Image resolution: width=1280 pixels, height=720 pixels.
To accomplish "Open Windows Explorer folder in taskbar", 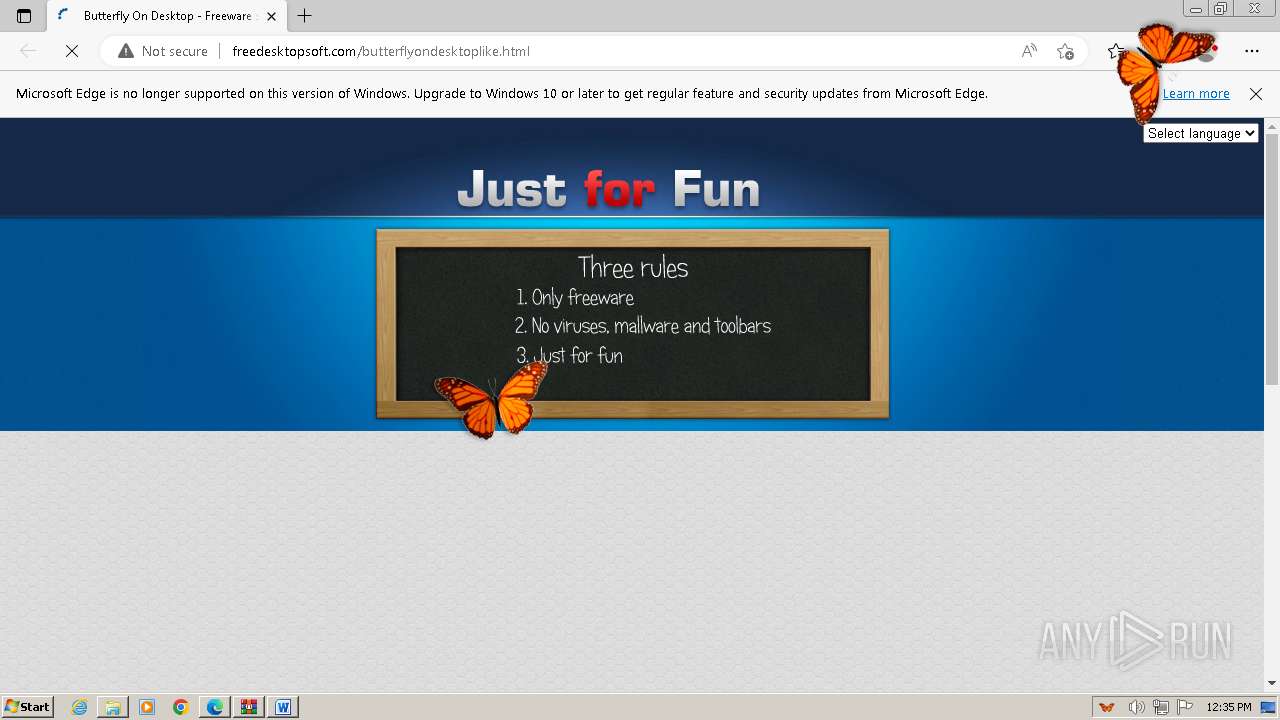I will tap(113, 707).
